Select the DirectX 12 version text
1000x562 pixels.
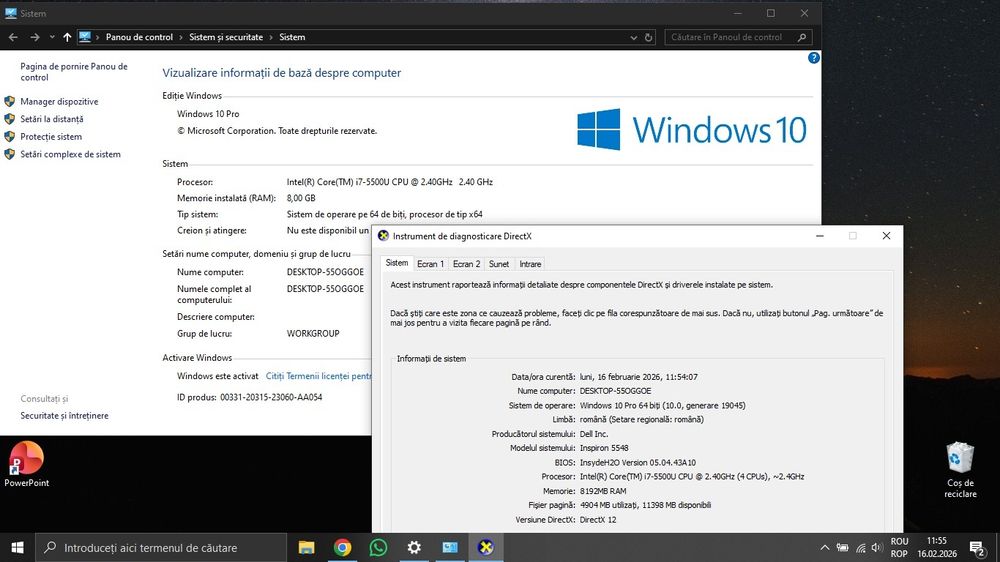(598, 519)
